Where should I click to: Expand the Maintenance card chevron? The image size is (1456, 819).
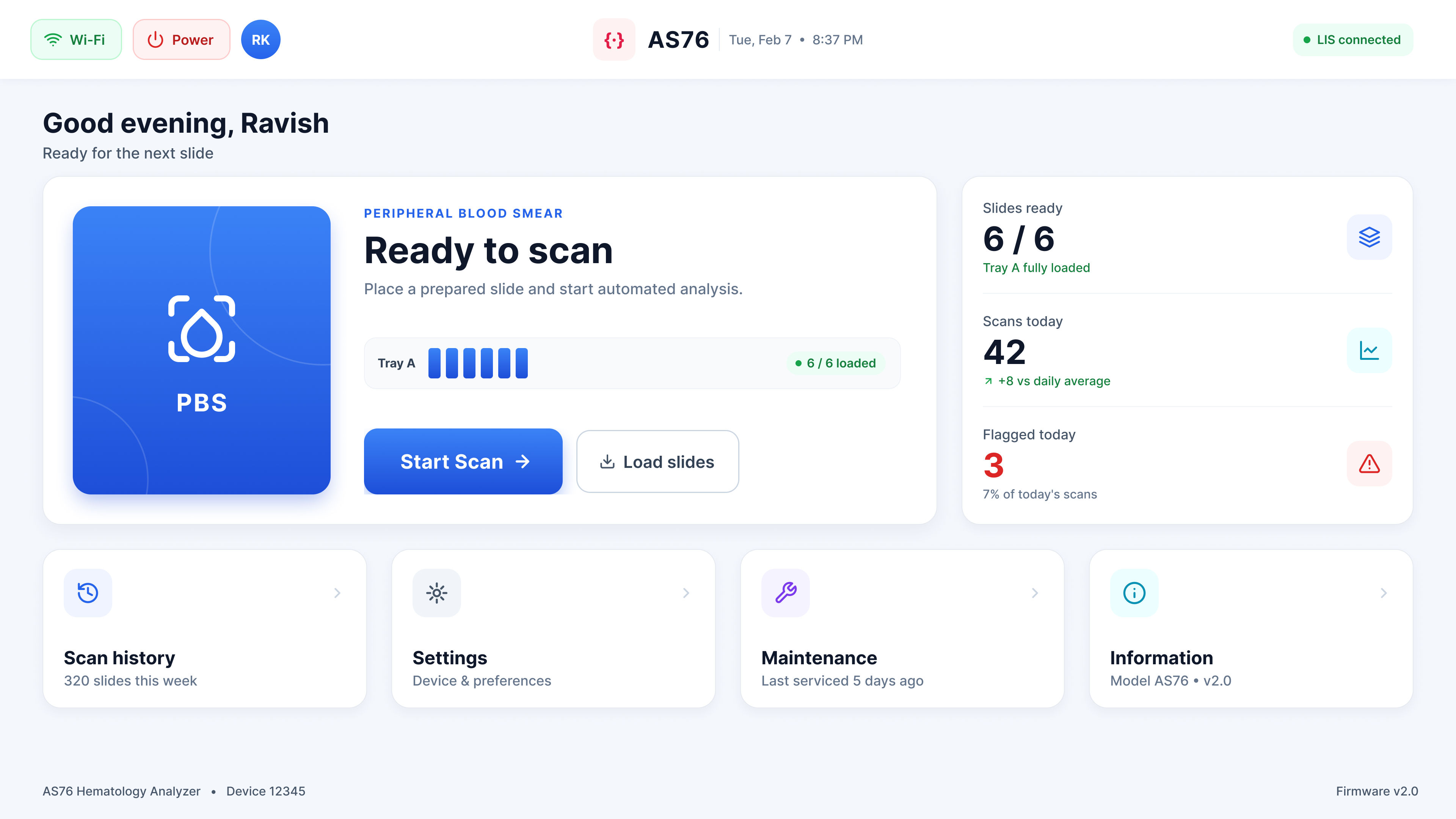point(1035,593)
